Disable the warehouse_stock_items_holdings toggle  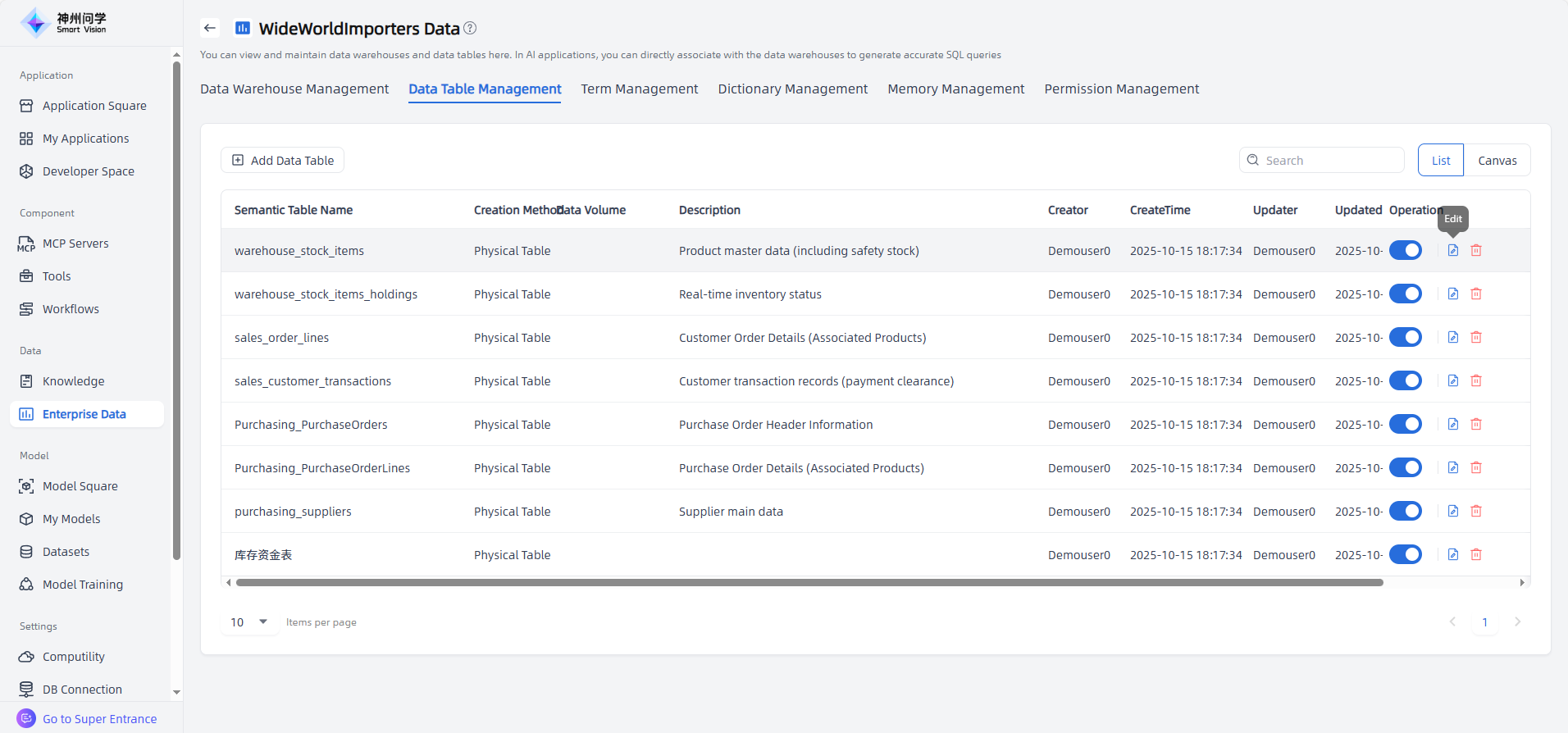coord(1405,294)
